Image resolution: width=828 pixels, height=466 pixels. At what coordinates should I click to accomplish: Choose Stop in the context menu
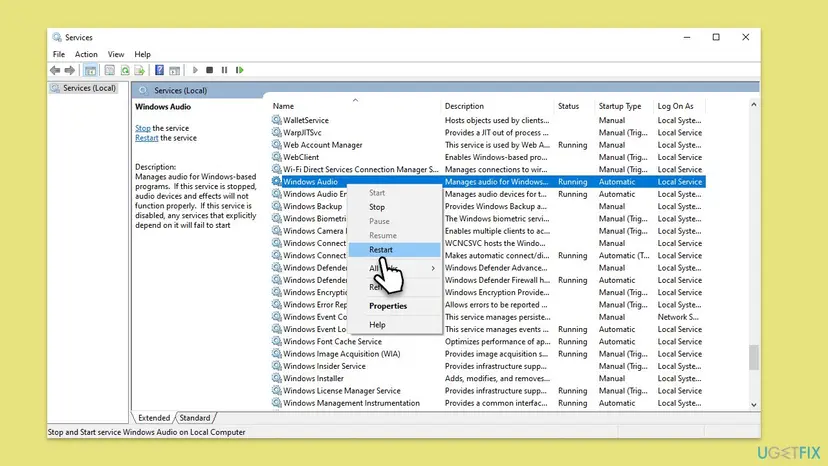coord(394,207)
